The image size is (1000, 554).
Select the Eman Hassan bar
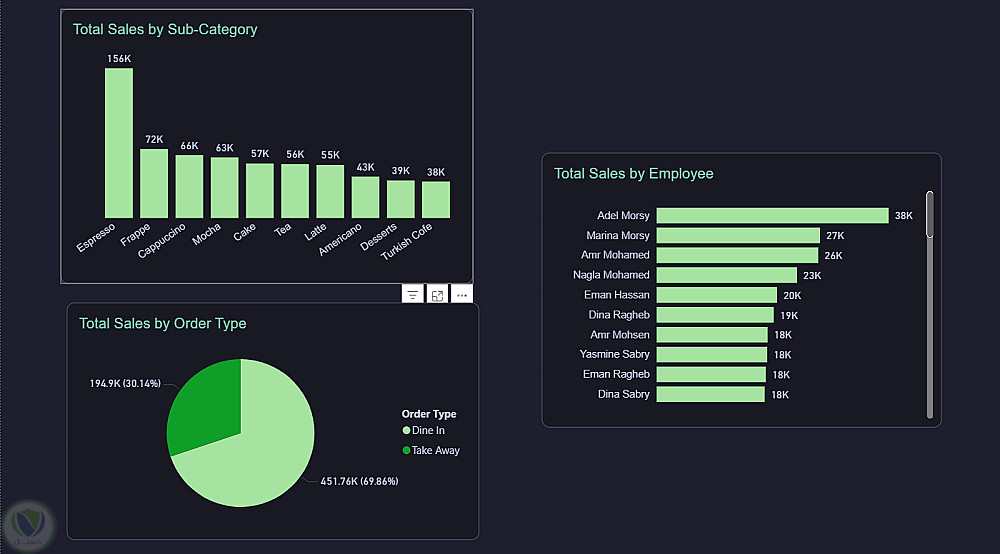tap(717, 295)
